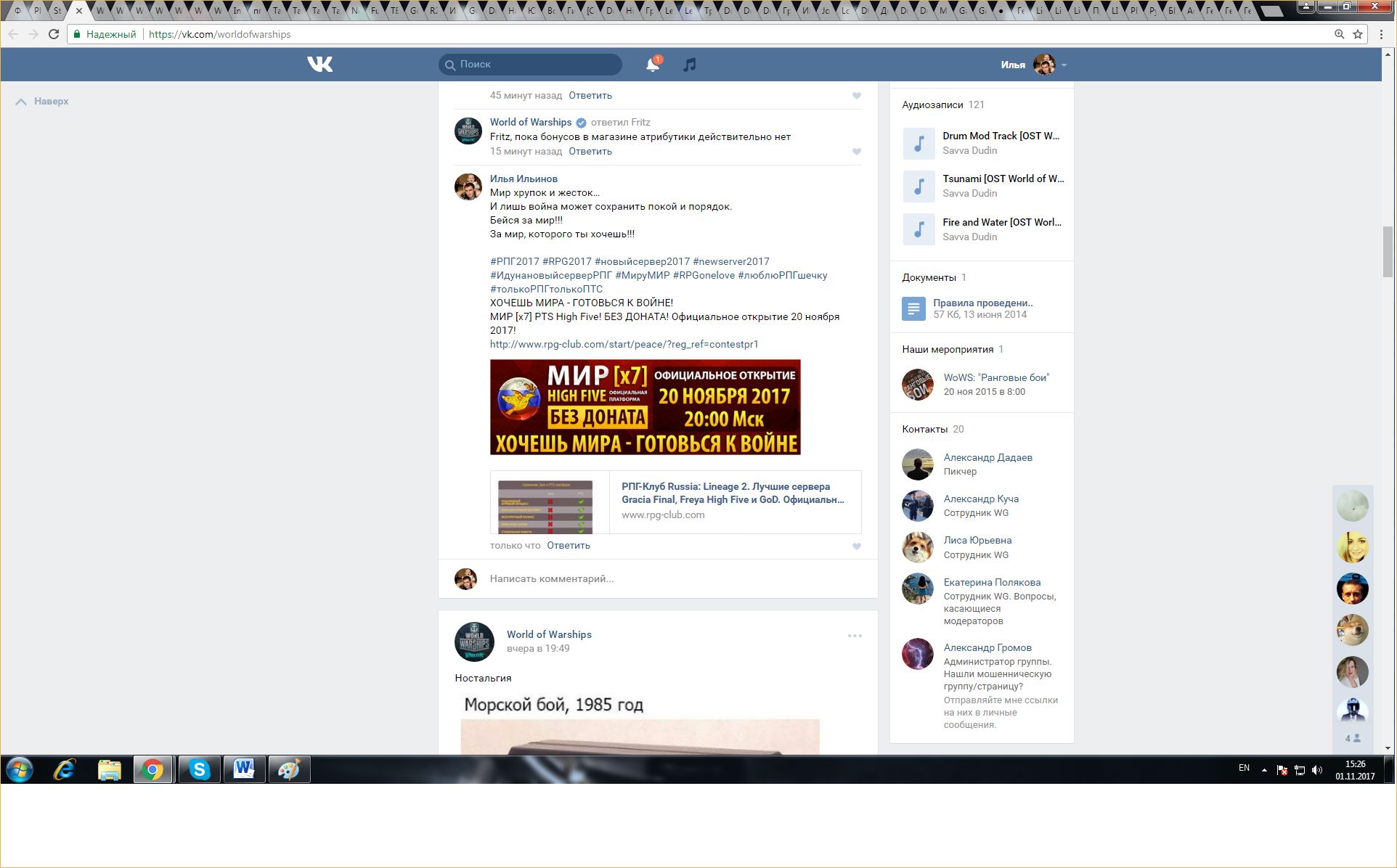Screen dimensions: 1397x868
Task: Open Skype from taskbar
Action: [199, 769]
